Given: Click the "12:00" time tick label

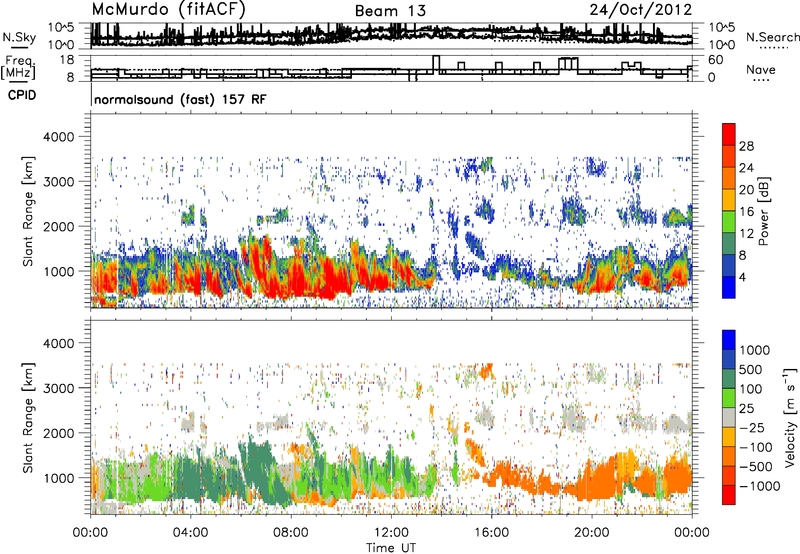Looking at the screenshot, I should point(391,533).
